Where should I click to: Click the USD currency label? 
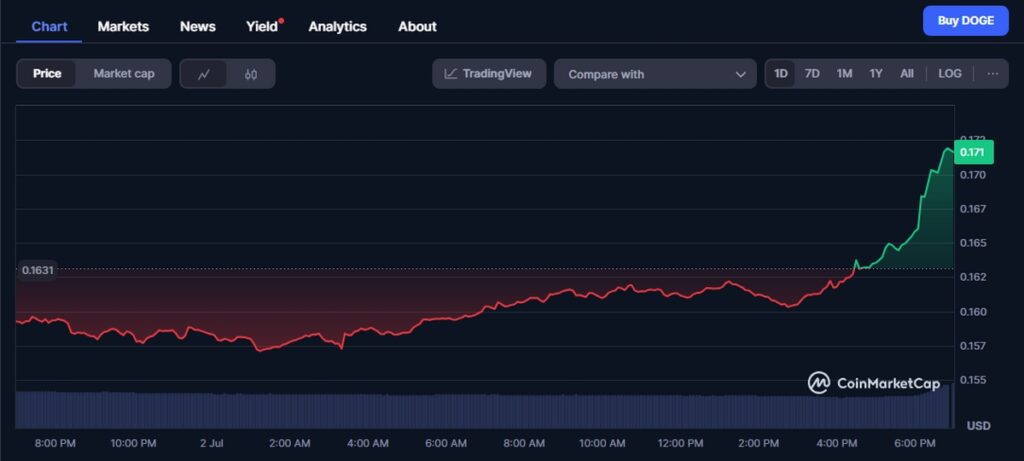[x=978, y=426]
